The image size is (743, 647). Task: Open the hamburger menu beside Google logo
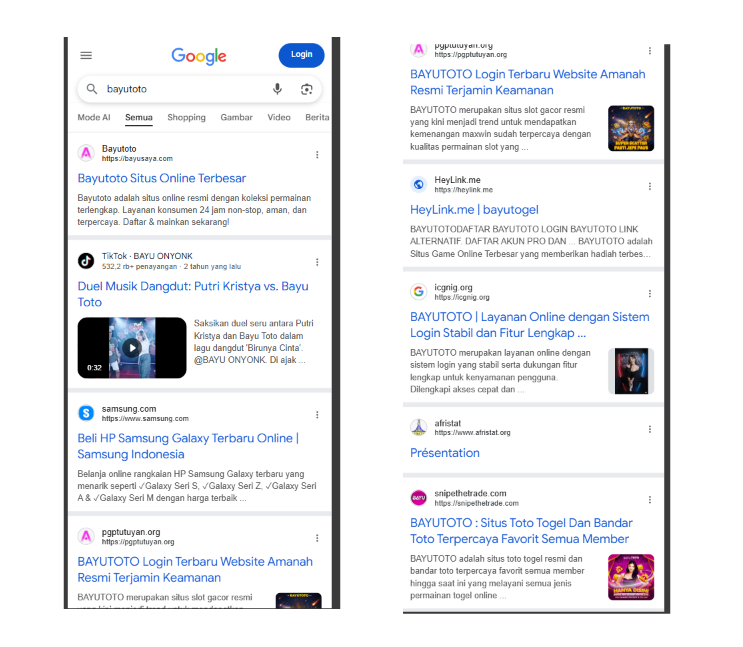pos(86,55)
